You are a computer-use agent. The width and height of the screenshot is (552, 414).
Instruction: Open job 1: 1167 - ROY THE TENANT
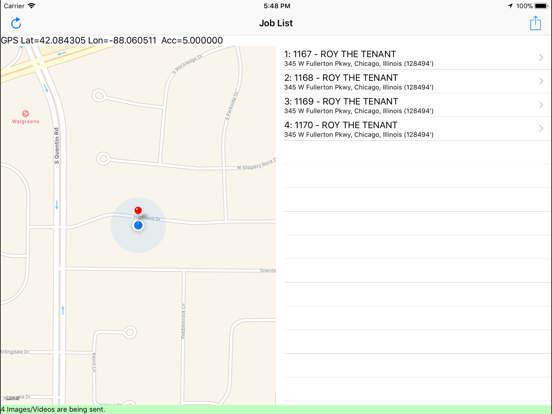(x=417, y=58)
